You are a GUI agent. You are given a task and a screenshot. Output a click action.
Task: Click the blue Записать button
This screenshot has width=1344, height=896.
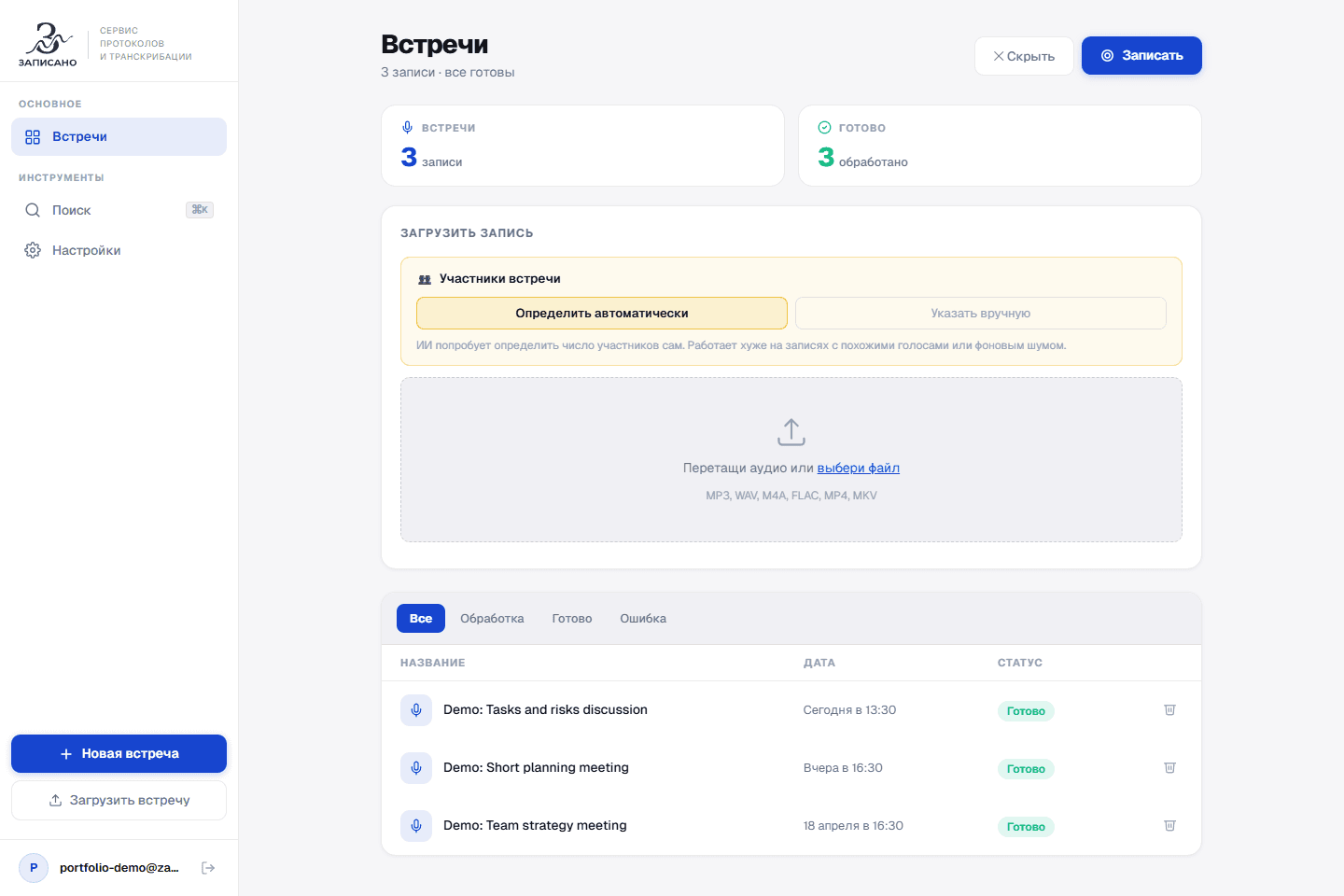point(1141,55)
